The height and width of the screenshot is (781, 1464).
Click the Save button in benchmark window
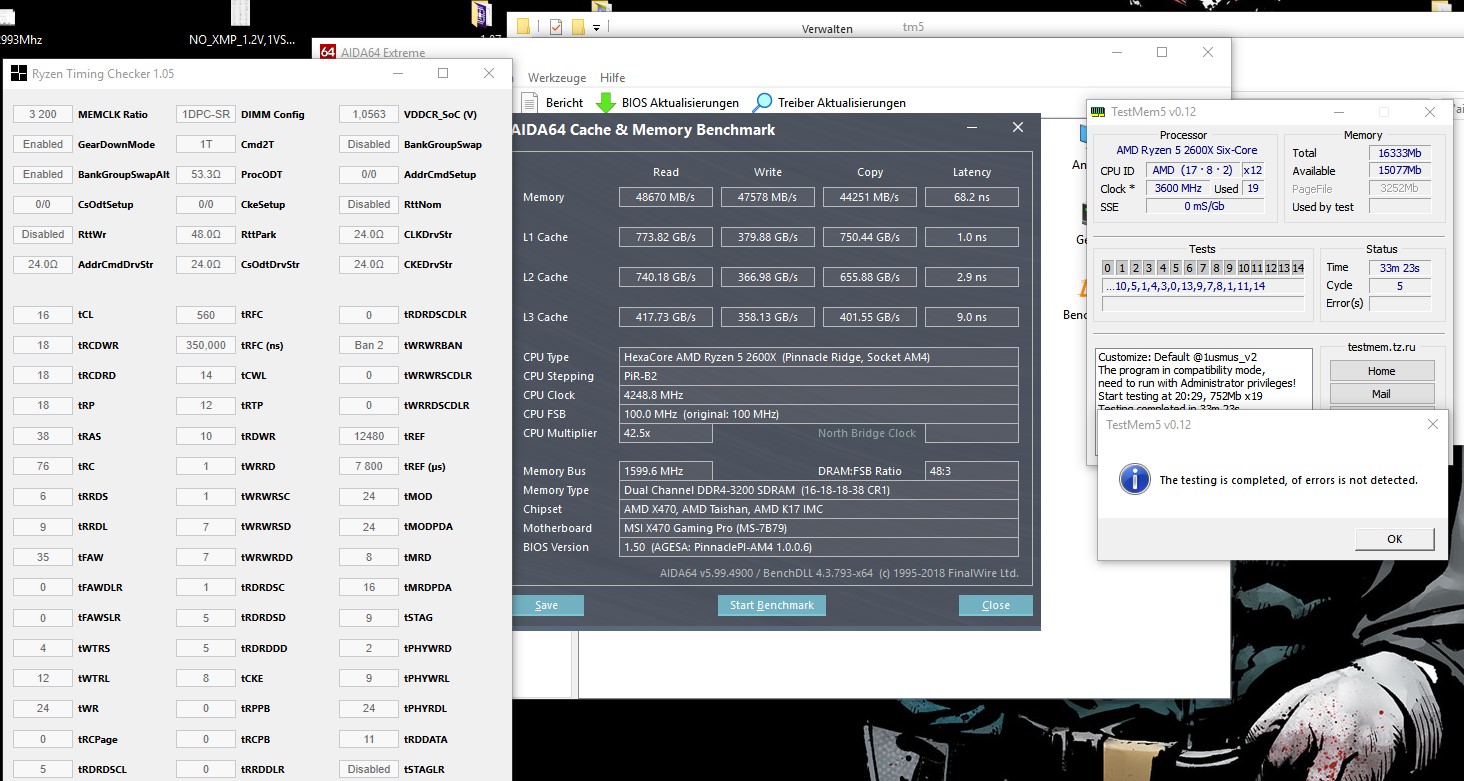tap(547, 605)
